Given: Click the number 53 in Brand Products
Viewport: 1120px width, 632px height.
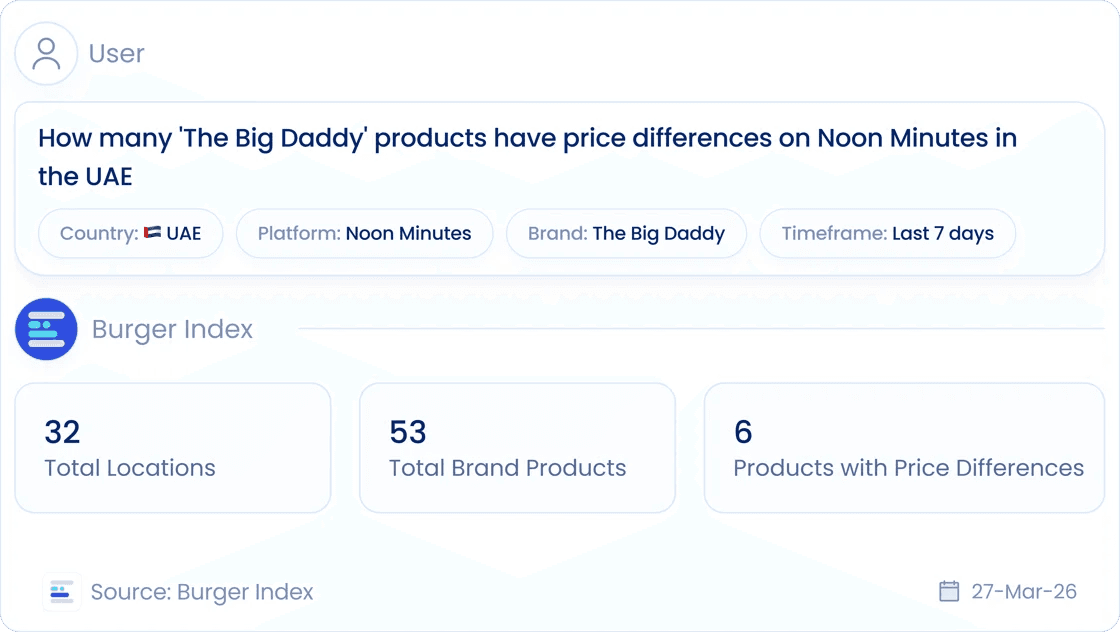Looking at the screenshot, I should (x=408, y=432).
